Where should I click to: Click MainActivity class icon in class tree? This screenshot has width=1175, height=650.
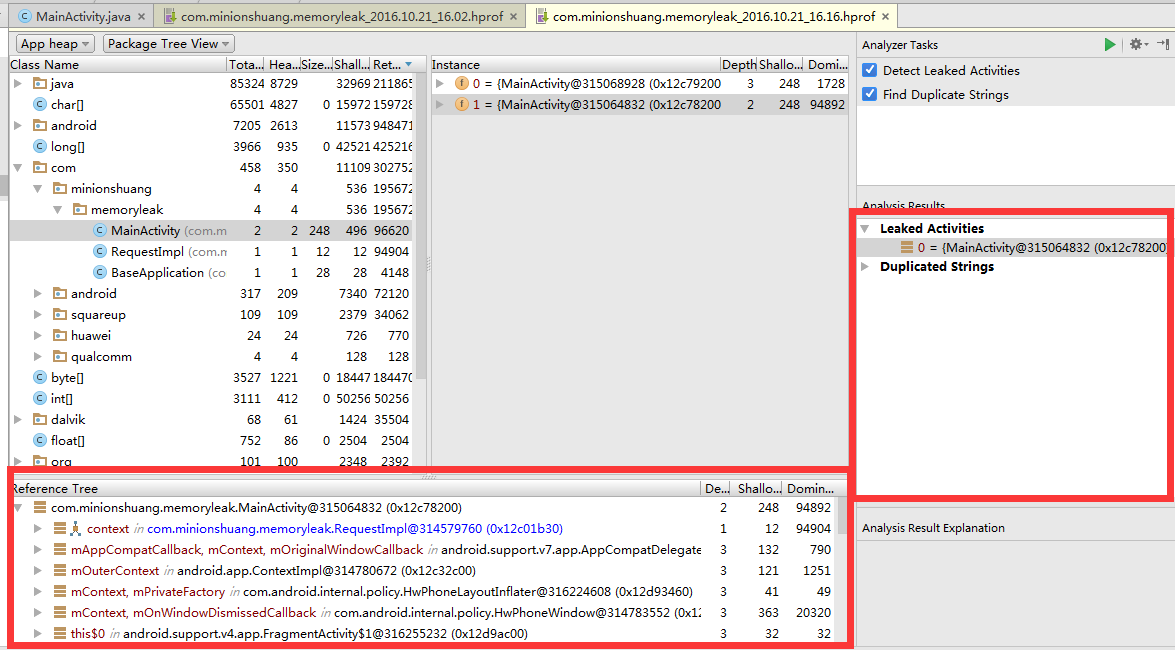point(100,231)
